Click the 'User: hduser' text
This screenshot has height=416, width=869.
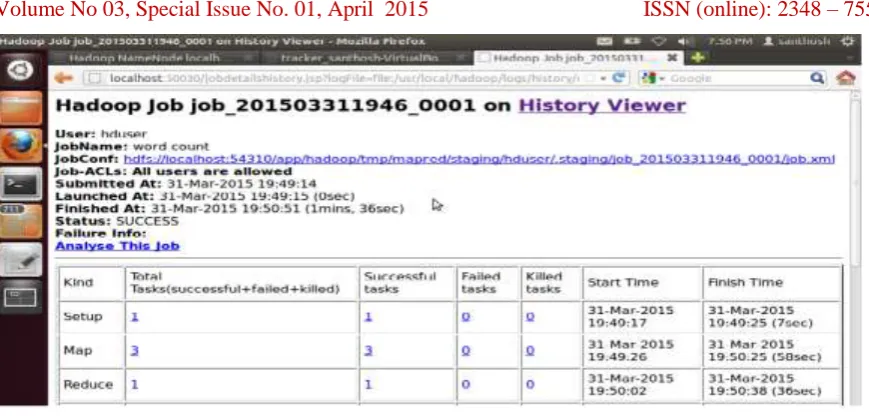pos(101,134)
